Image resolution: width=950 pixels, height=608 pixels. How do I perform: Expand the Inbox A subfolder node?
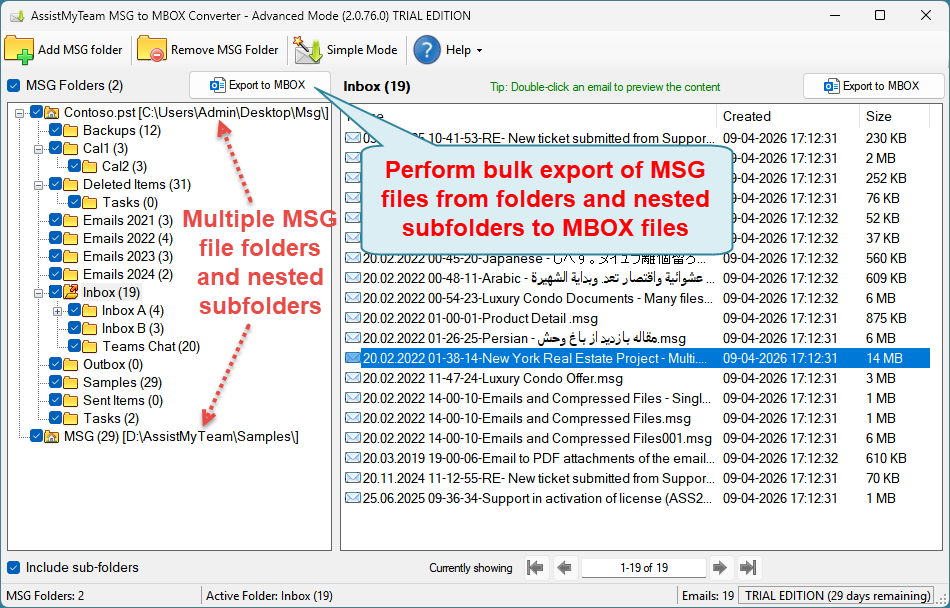pyautogui.click(x=58, y=311)
